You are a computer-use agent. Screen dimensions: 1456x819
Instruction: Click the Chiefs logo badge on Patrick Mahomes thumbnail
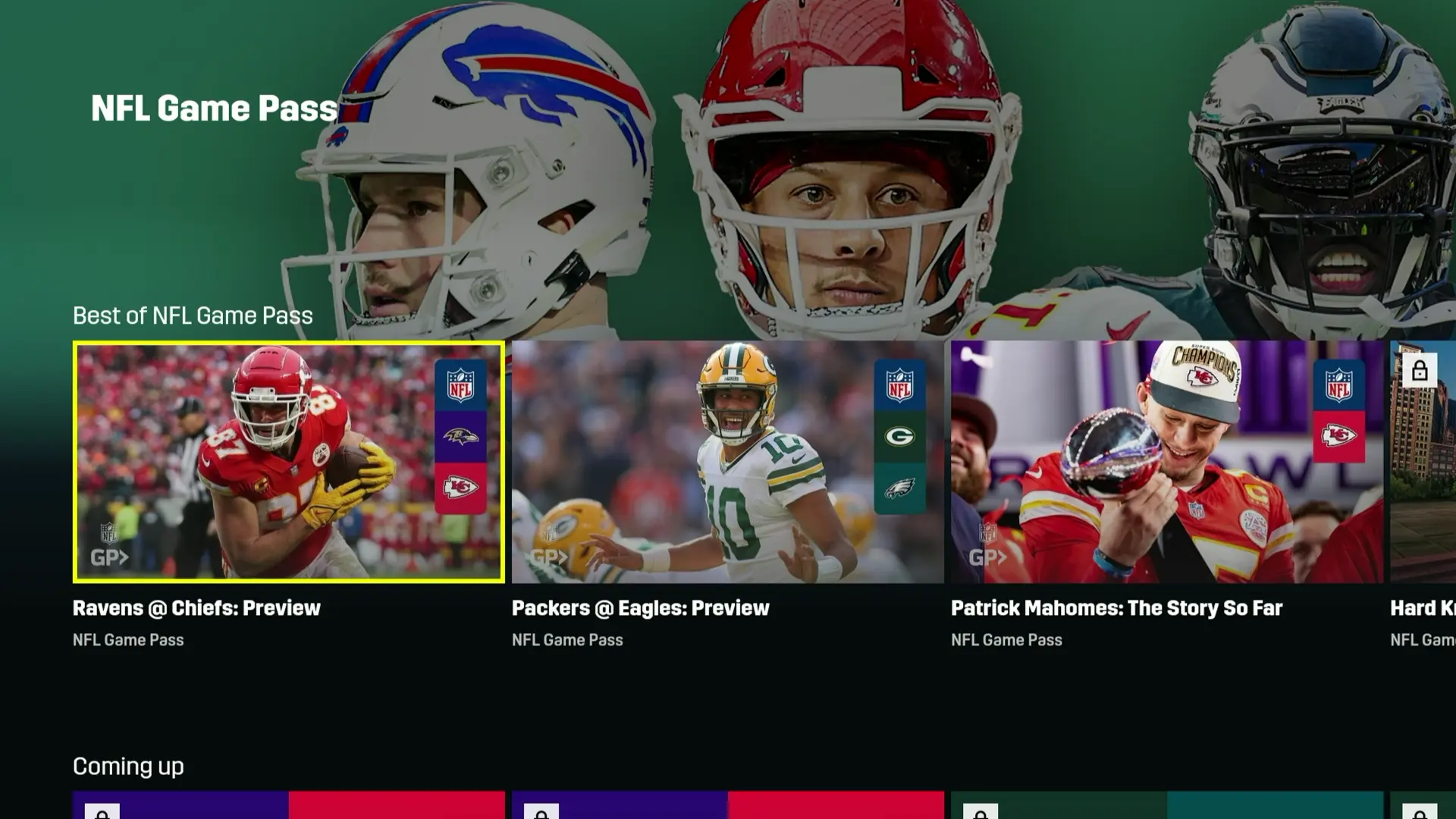[1338, 437]
